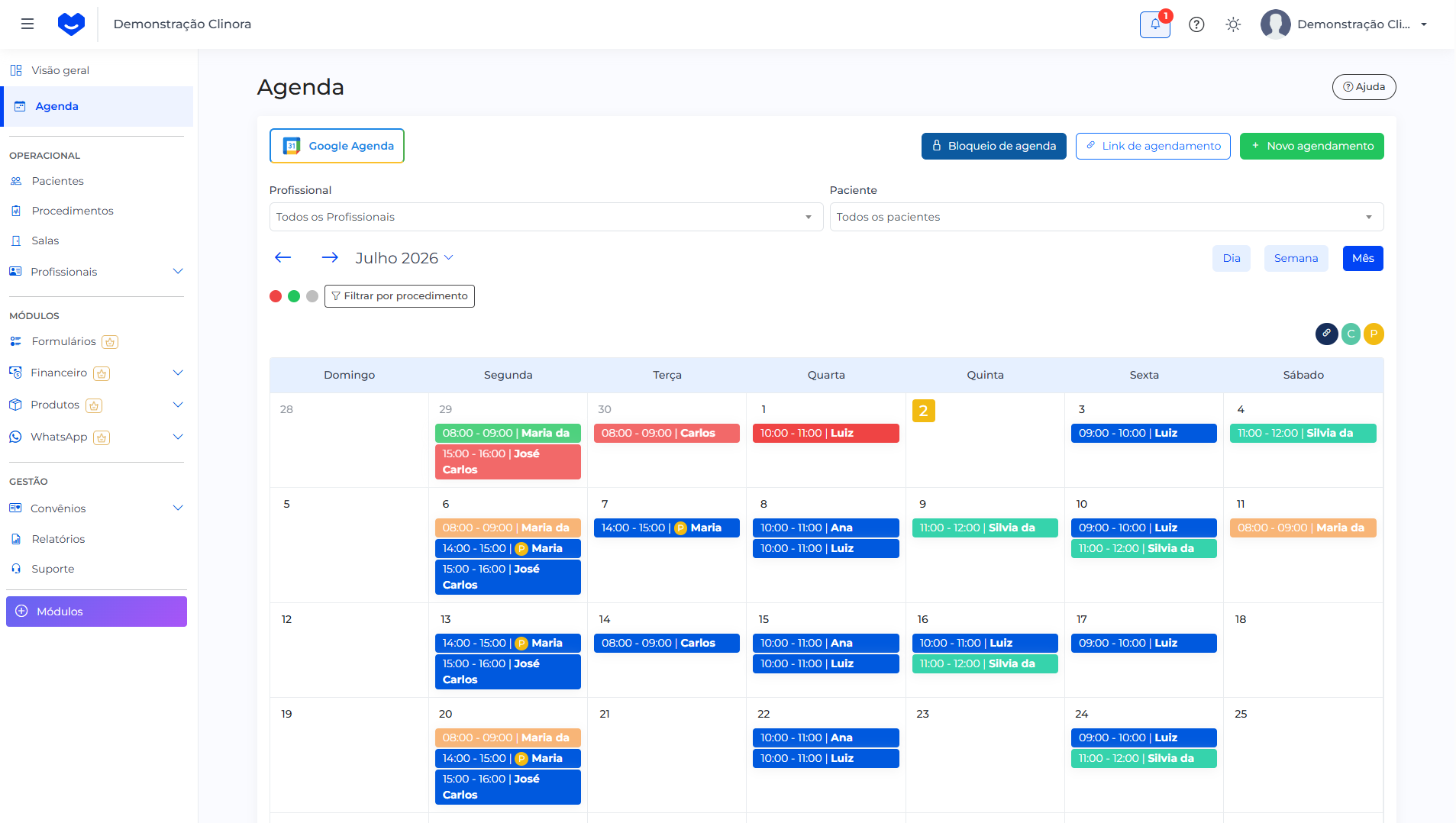The width and height of the screenshot is (1456, 823).
Task: Click the Relatórios report icon
Action: tap(16, 539)
